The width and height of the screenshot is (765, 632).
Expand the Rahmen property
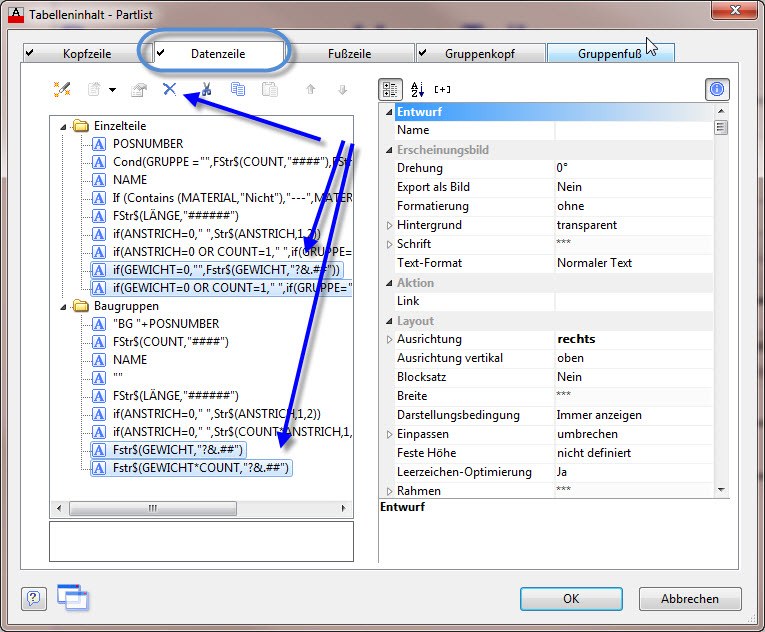[389, 491]
